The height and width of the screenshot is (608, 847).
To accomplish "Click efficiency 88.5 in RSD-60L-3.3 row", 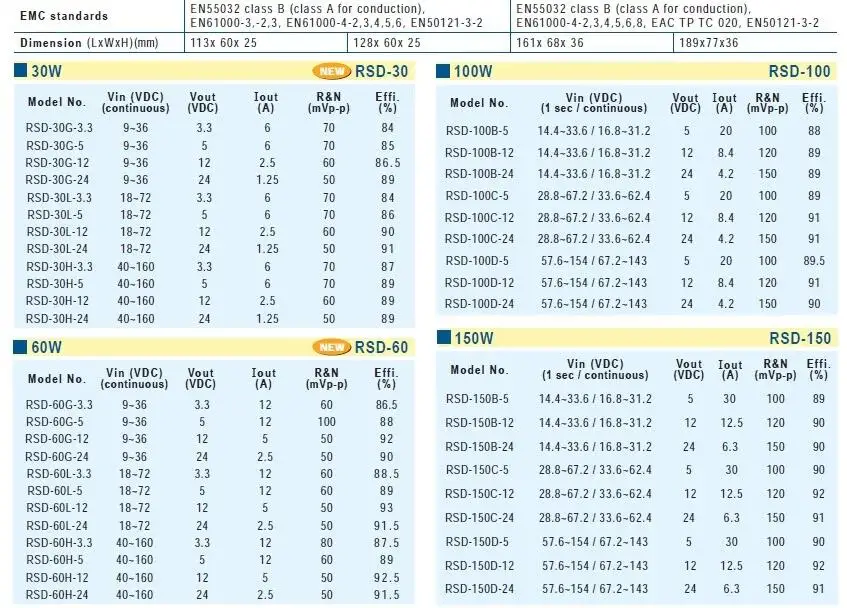I will (386, 474).
